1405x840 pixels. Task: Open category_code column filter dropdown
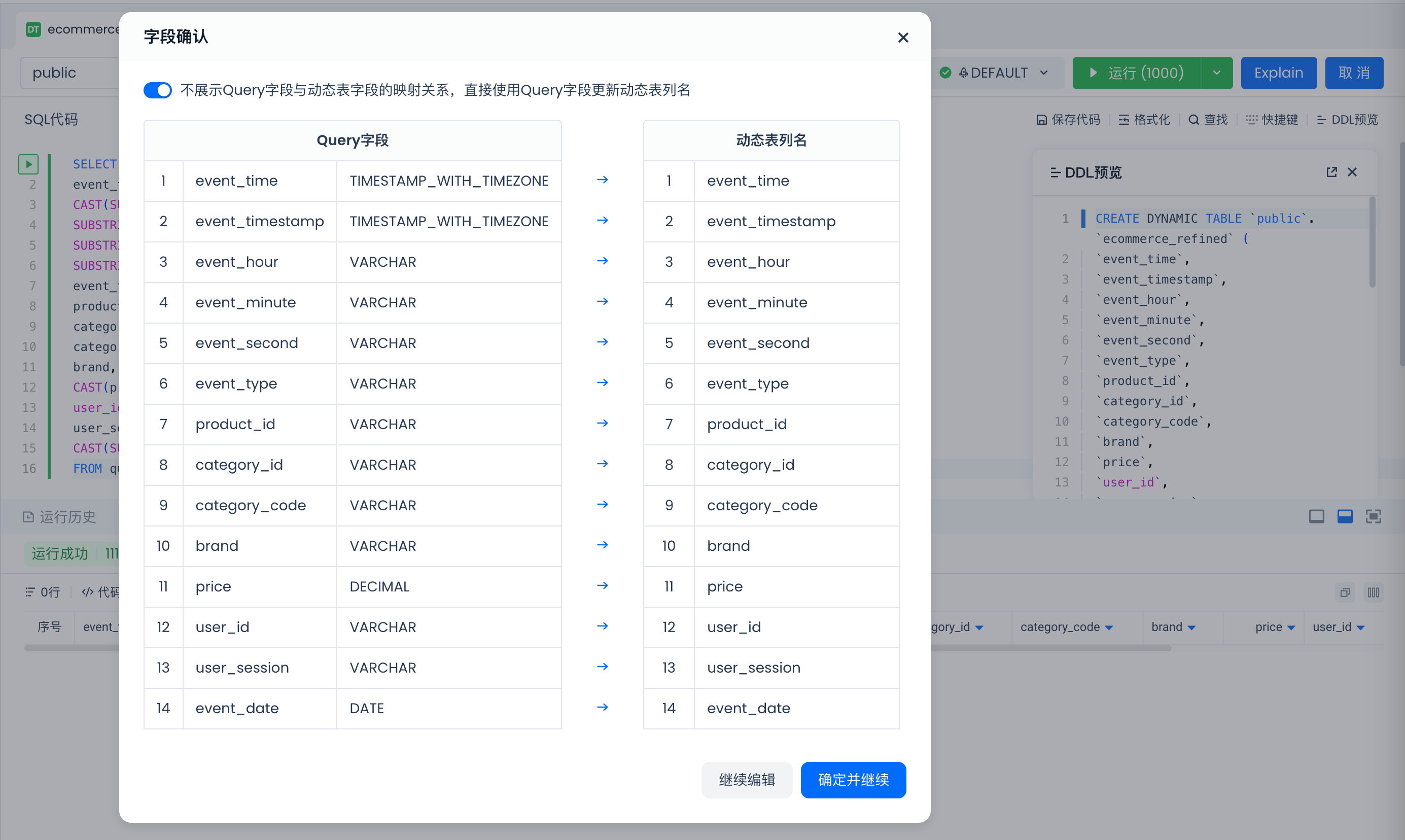click(x=1108, y=627)
